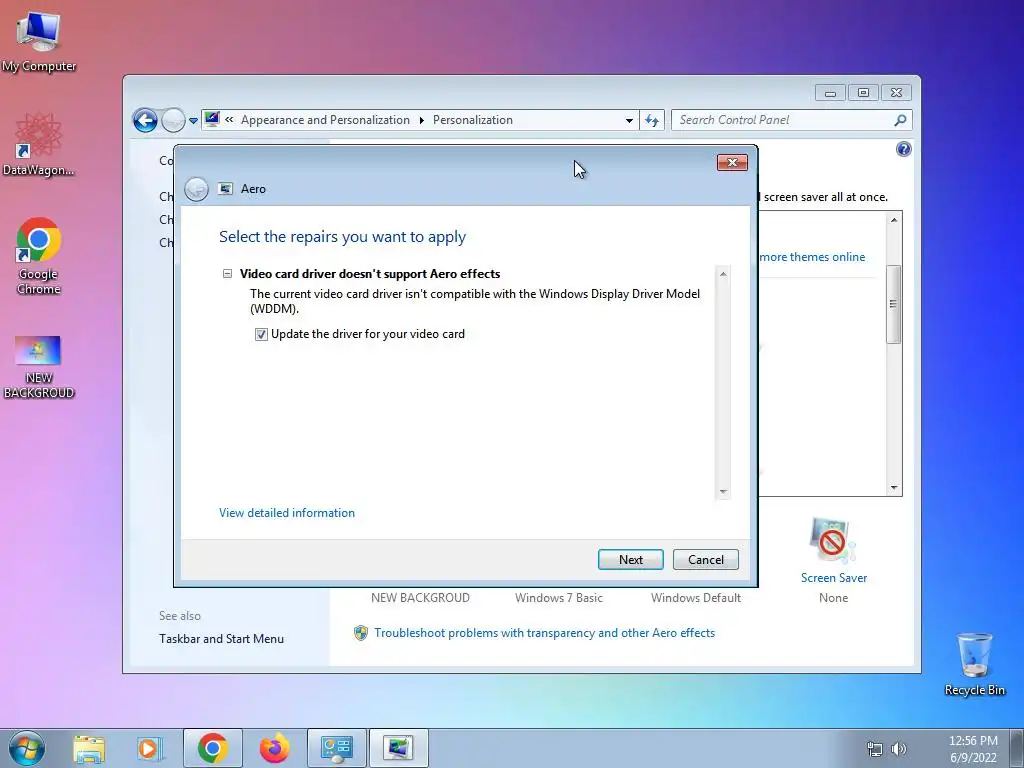Show the clock and date flyout
The height and width of the screenshot is (768, 1024).
pyautogui.click(x=973, y=749)
